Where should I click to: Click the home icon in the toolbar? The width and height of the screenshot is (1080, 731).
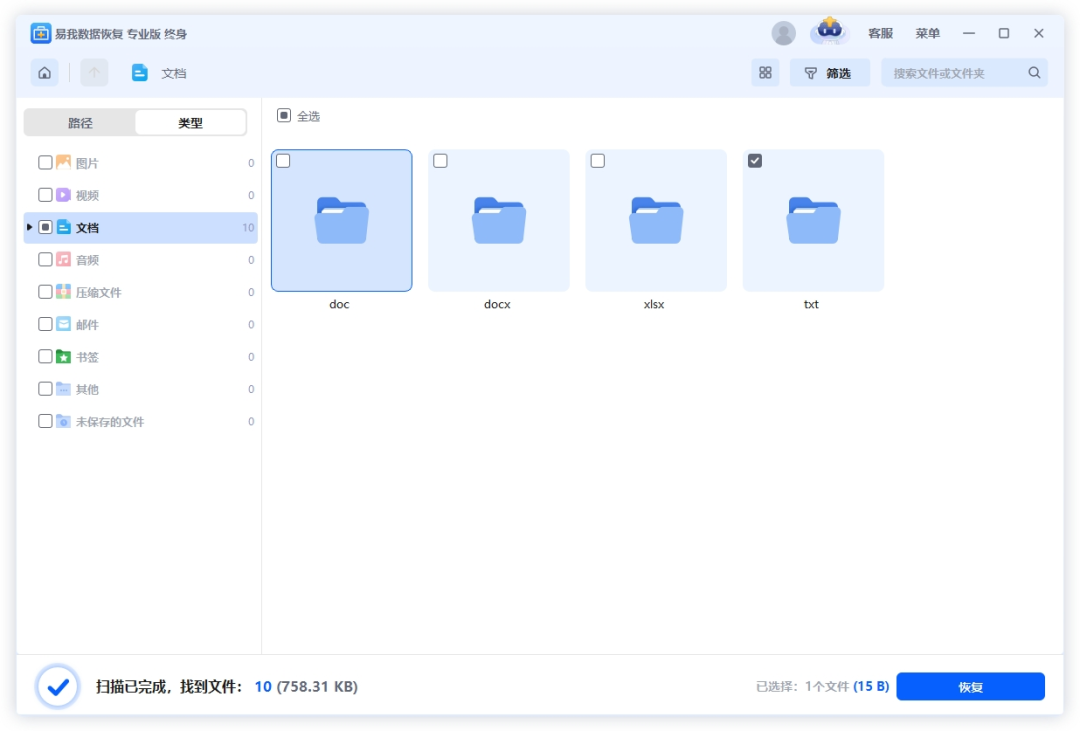pyautogui.click(x=44, y=72)
